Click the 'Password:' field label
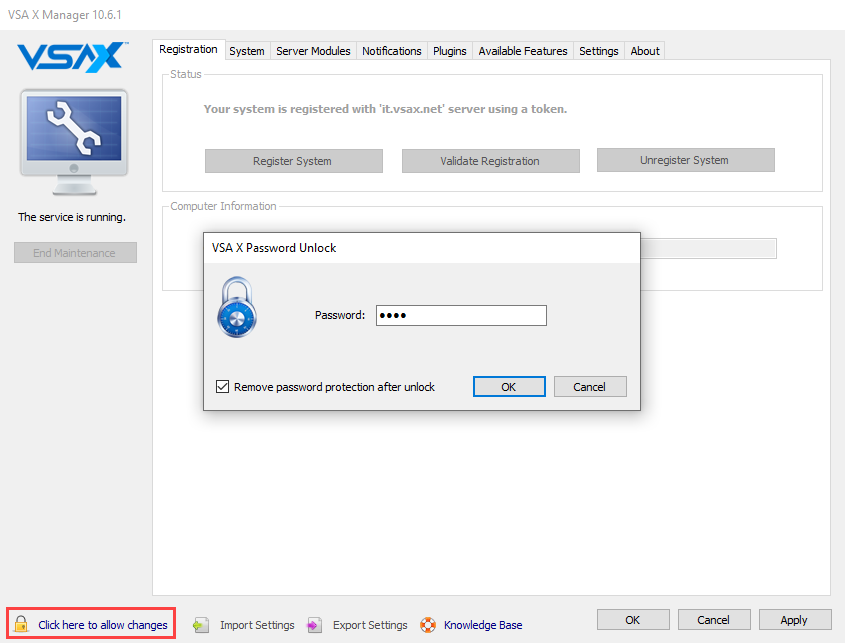 click(x=340, y=315)
